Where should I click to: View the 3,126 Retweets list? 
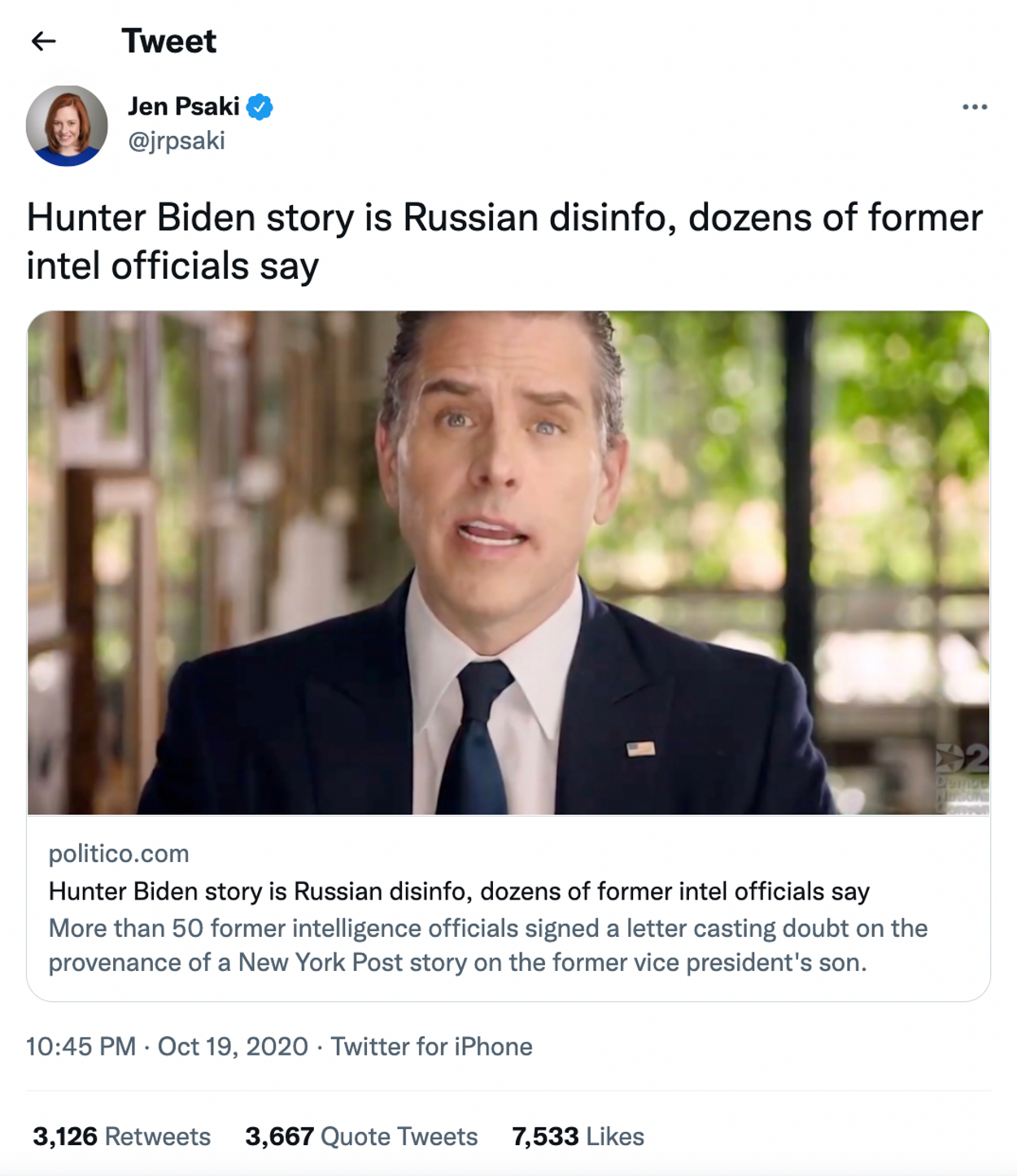122,1136
